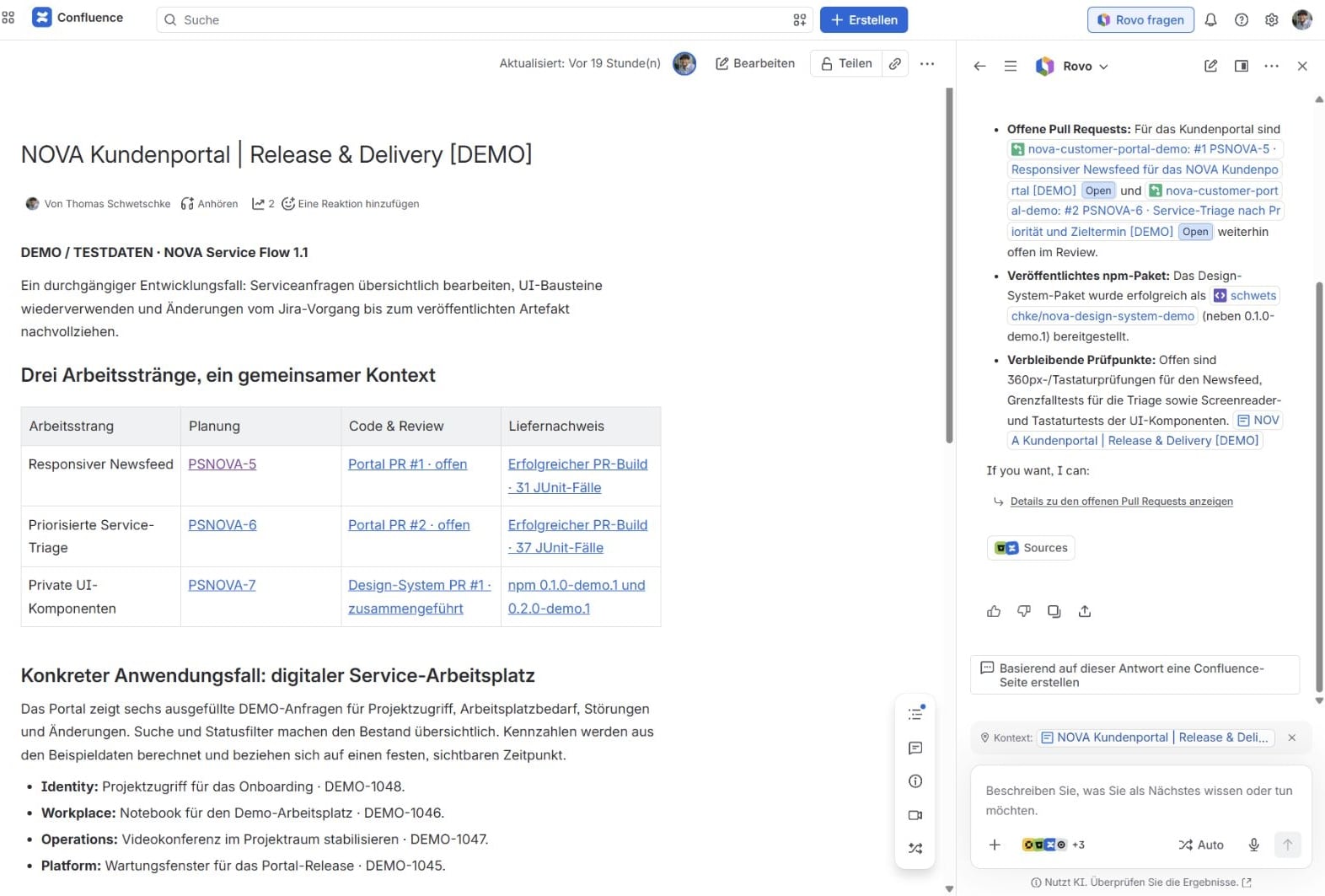Image resolution: width=1325 pixels, height=896 pixels.
Task: Show details of open pull requests suggestion
Action: (x=1121, y=502)
